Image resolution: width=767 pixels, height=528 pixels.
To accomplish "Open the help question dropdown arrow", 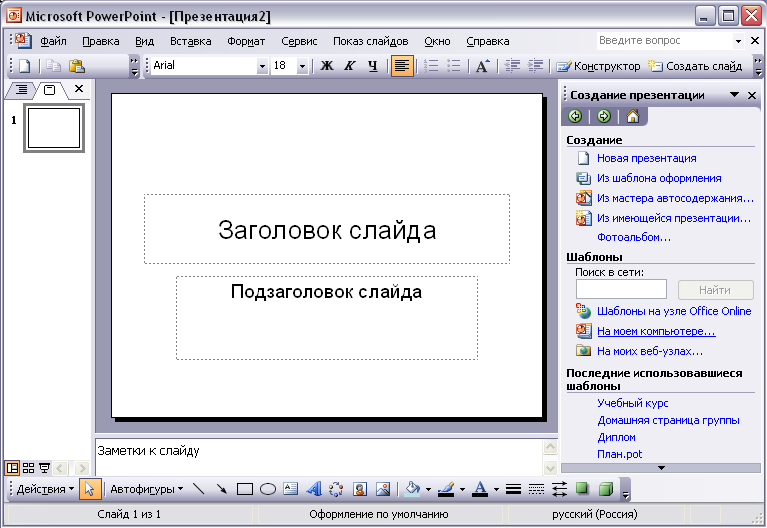I will pos(739,41).
